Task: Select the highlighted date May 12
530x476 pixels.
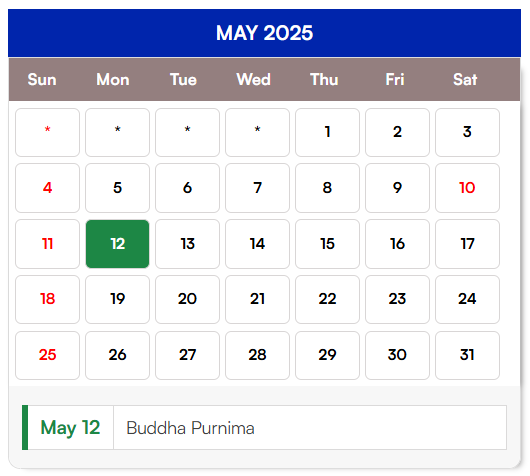Action: tap(117, 244)
